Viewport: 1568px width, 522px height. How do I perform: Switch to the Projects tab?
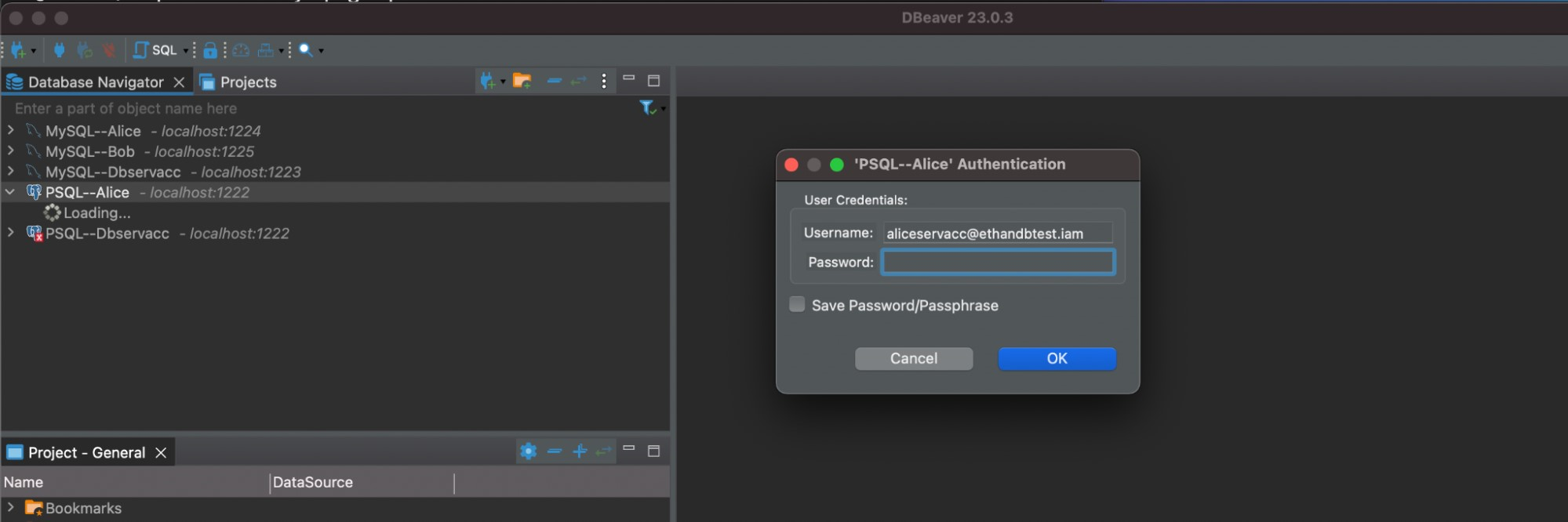tap(247, 82)
